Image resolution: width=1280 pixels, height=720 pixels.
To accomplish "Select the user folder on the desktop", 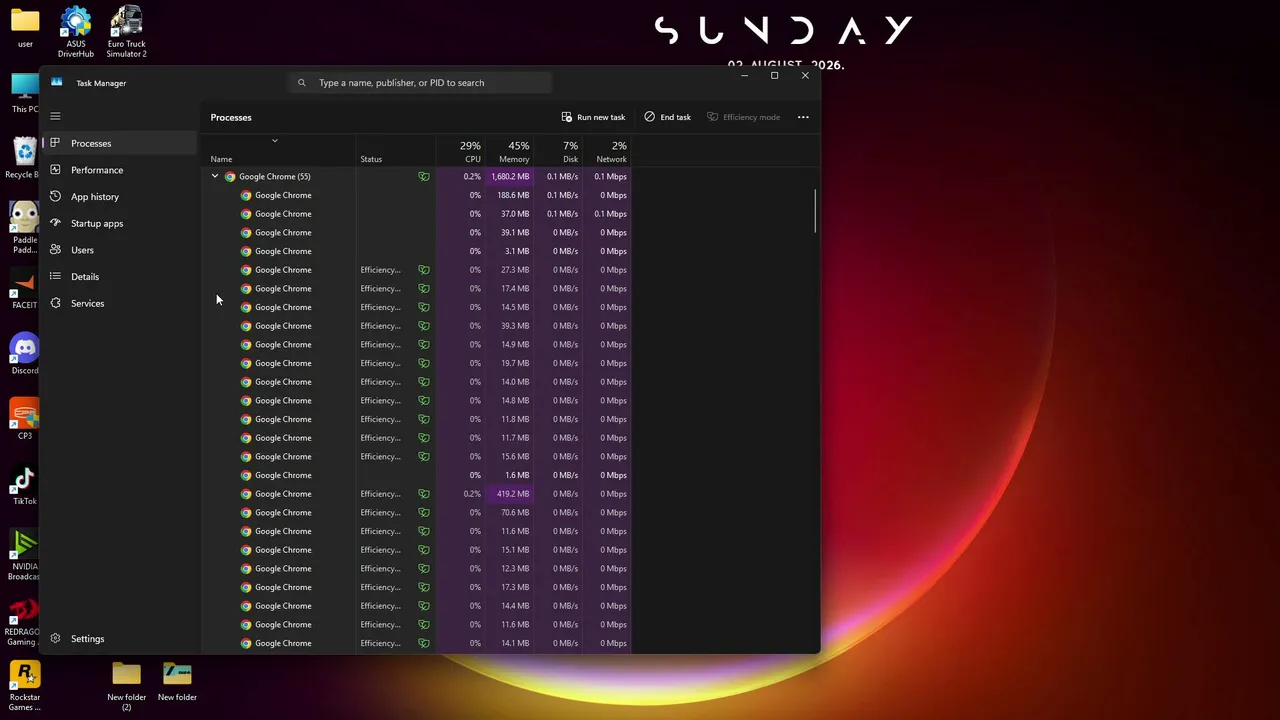I will coord(25,28).
